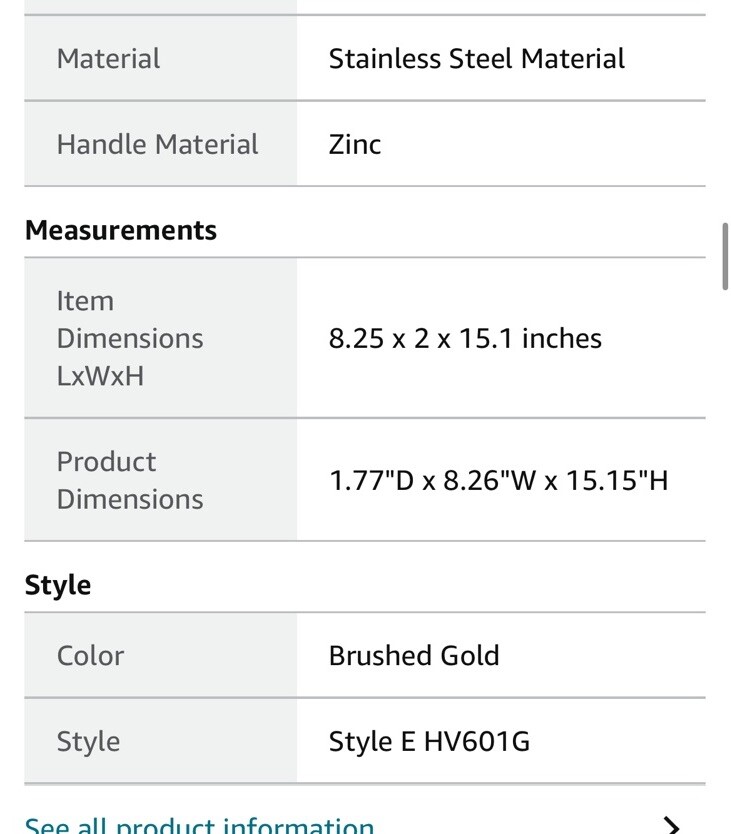Select the Material row label
Screen dimensions: 731x834
[108, 59]
